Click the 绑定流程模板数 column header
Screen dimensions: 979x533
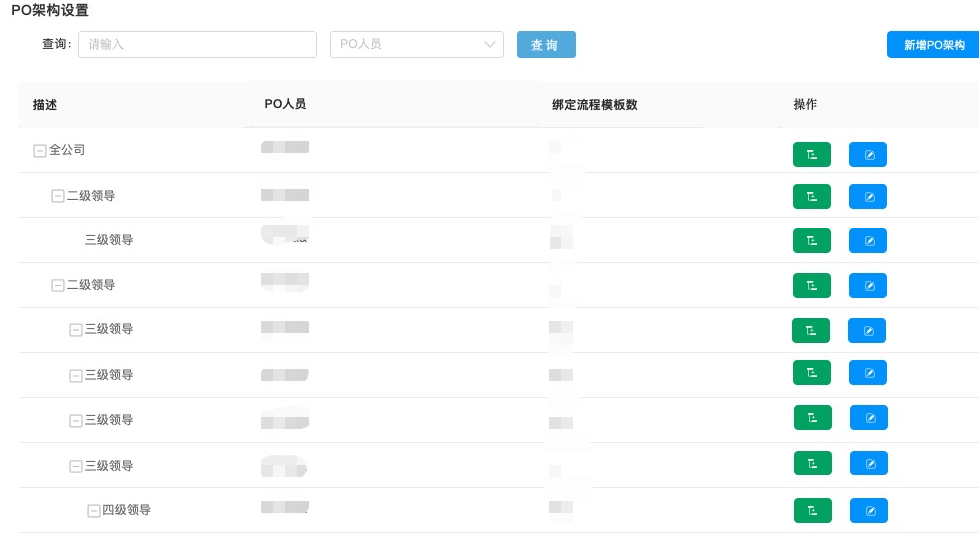click(x=595, y=104)
